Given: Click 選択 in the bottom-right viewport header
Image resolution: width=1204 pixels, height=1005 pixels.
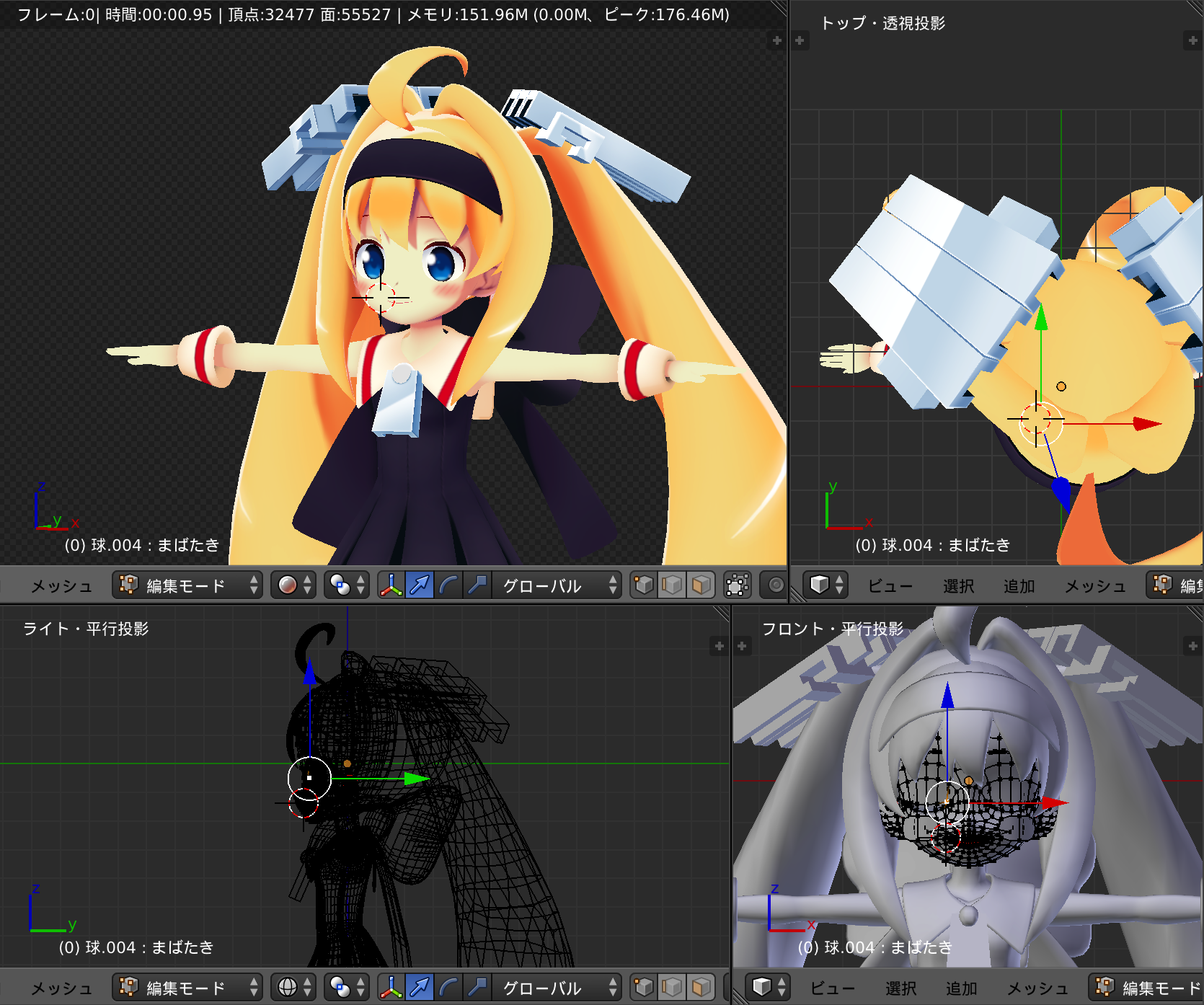Looking at the screenshot, I should coord(900,988).
